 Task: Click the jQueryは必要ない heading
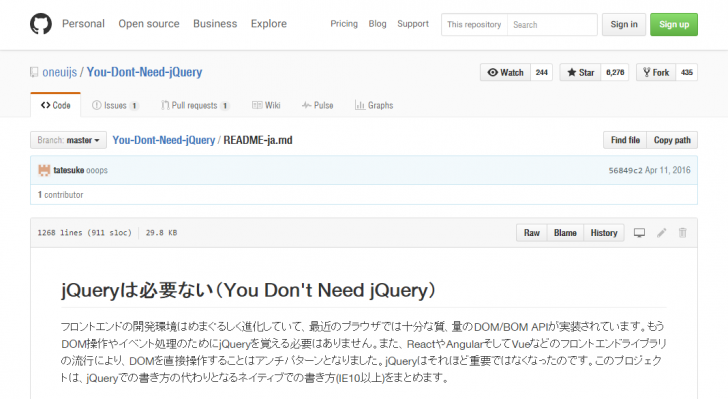[x=248, y=290]
